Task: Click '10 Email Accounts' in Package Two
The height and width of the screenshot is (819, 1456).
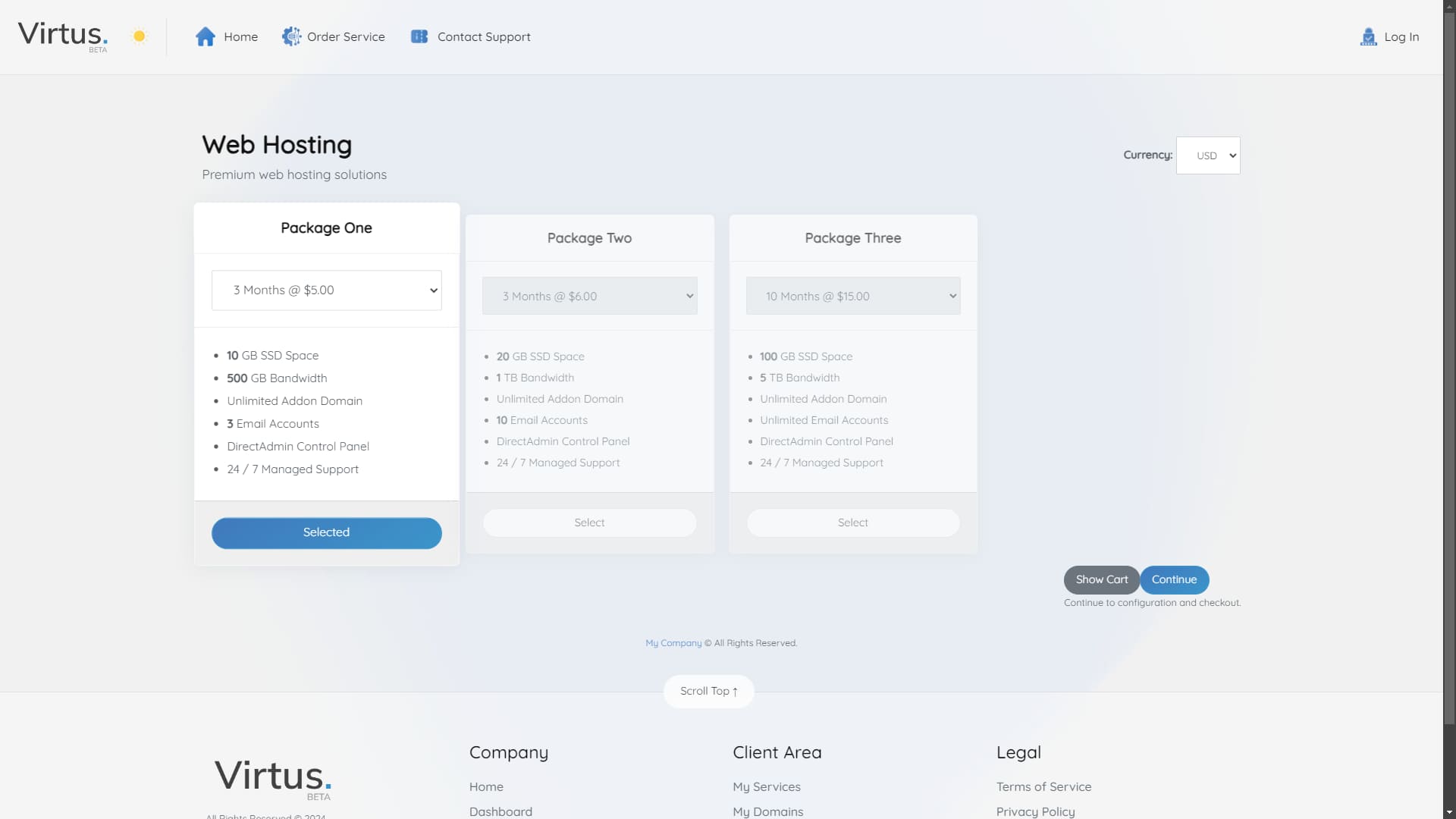Action: click(542, 420)
